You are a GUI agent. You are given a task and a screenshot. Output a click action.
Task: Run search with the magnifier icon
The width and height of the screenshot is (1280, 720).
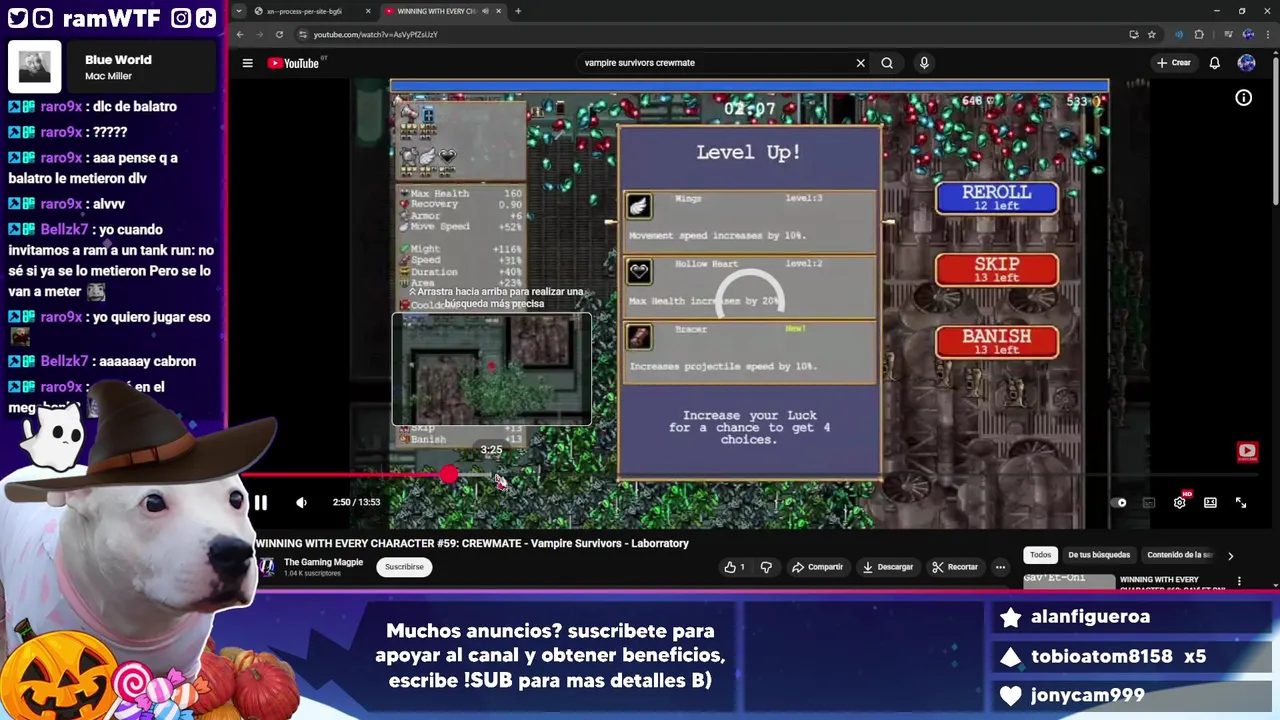pyautogui.click(x=887, y=63)
